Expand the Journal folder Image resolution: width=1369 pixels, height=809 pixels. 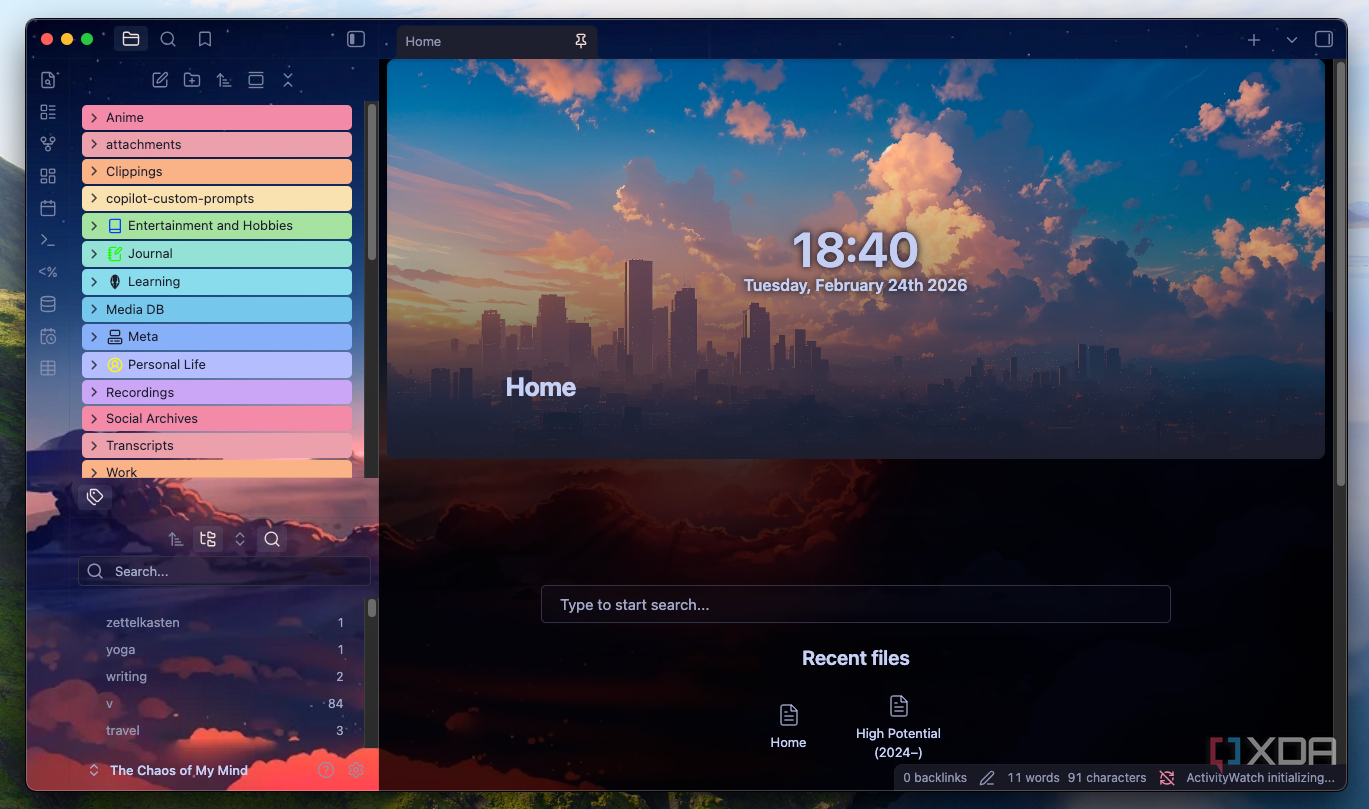pos(217,254)
